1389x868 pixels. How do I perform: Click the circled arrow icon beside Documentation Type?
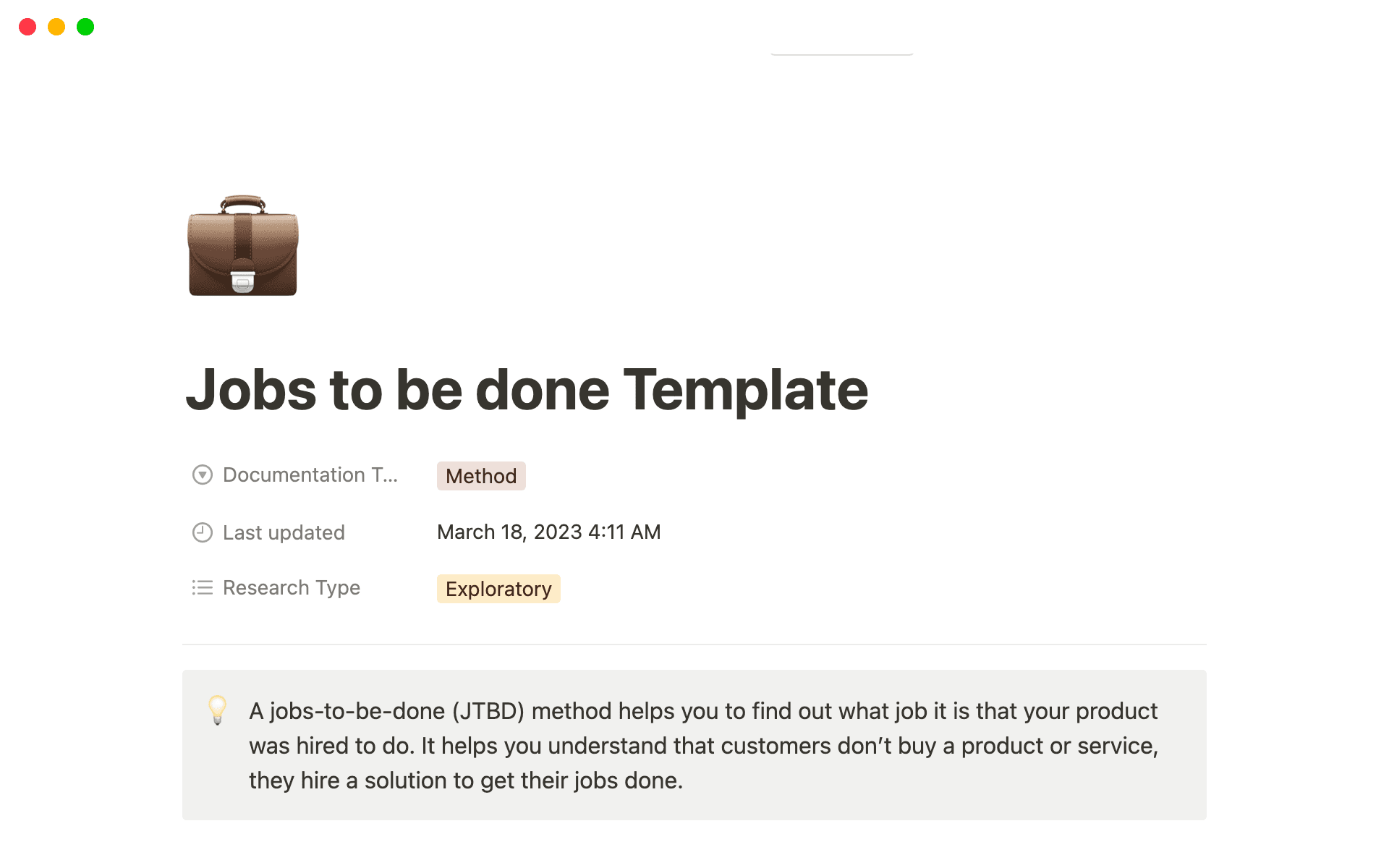click(202, 475)
